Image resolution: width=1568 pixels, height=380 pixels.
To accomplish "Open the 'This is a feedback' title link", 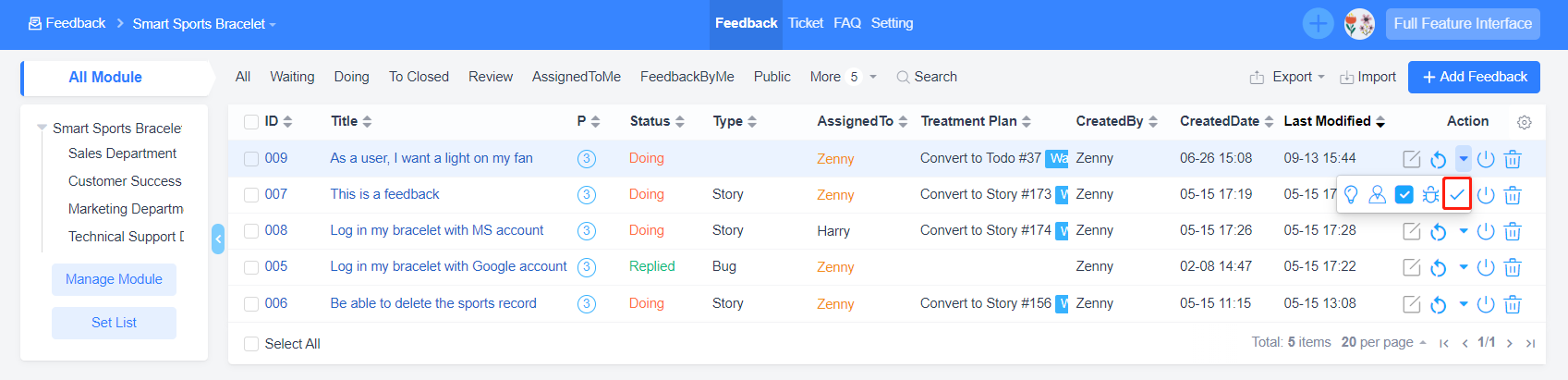I will pyautogui.click(x=384, y=194).
